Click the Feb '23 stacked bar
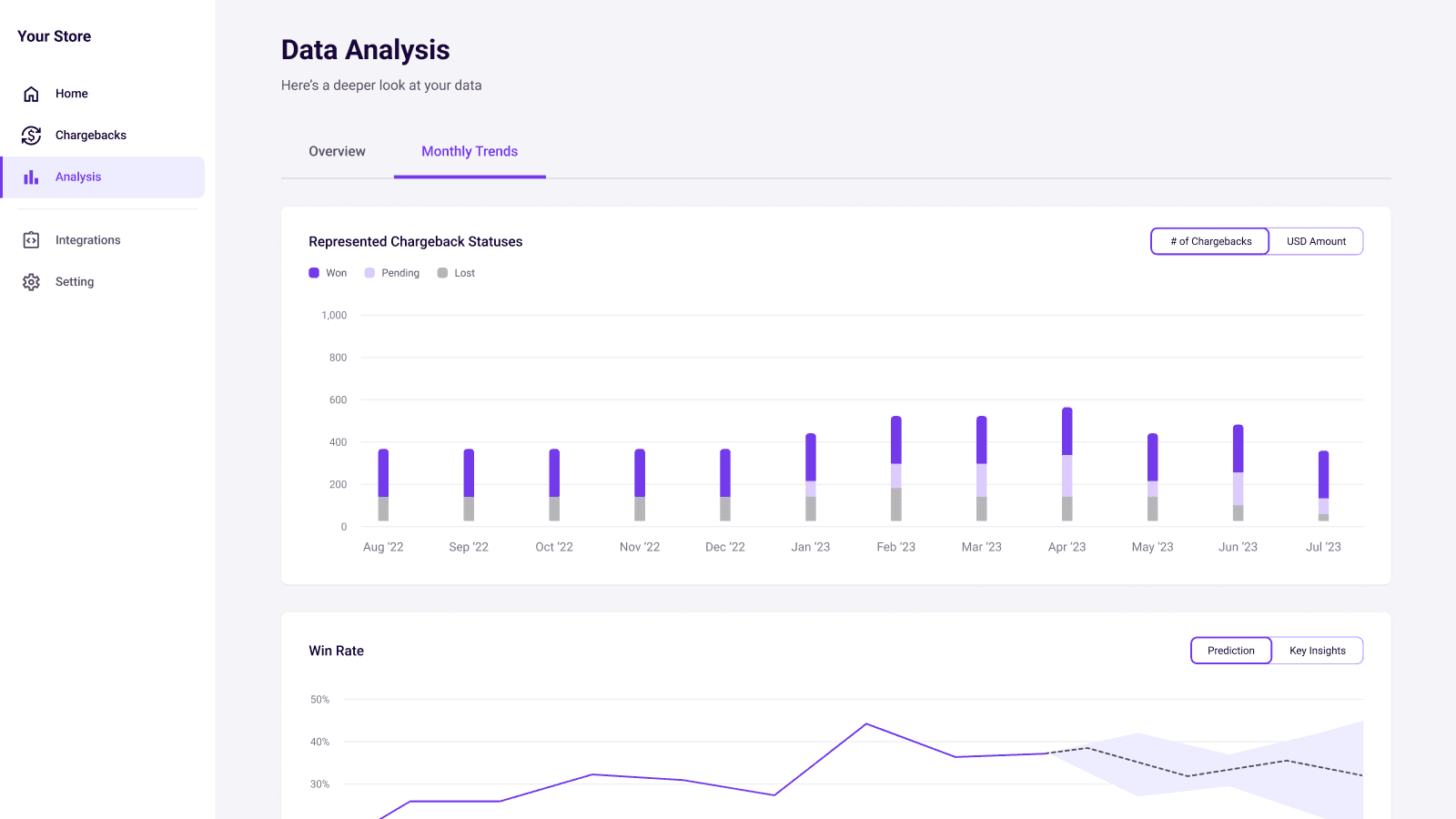The height and width of the screenshot is (819, 1456). tap(895, 469)
